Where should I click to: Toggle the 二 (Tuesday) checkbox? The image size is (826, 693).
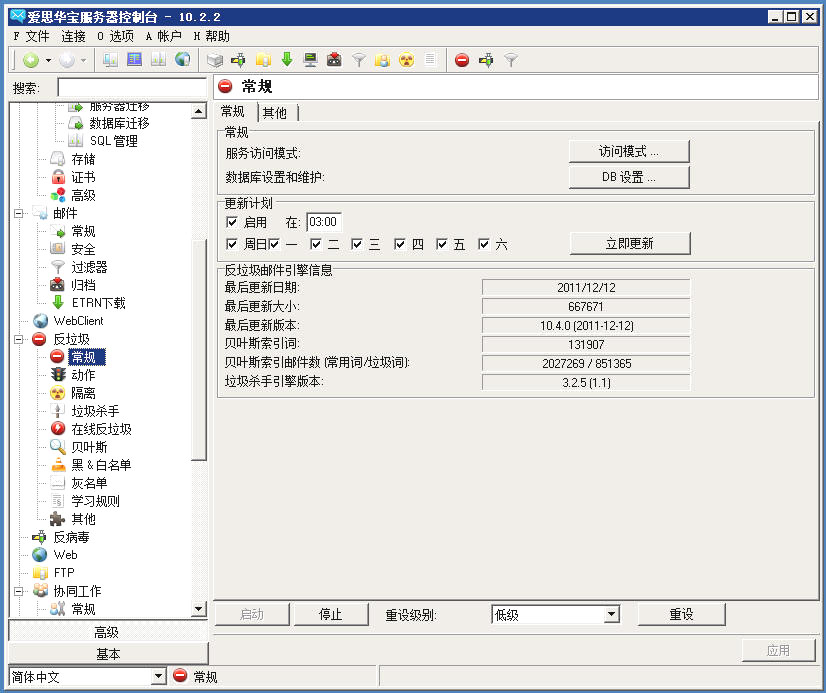[x=316, y=244]
